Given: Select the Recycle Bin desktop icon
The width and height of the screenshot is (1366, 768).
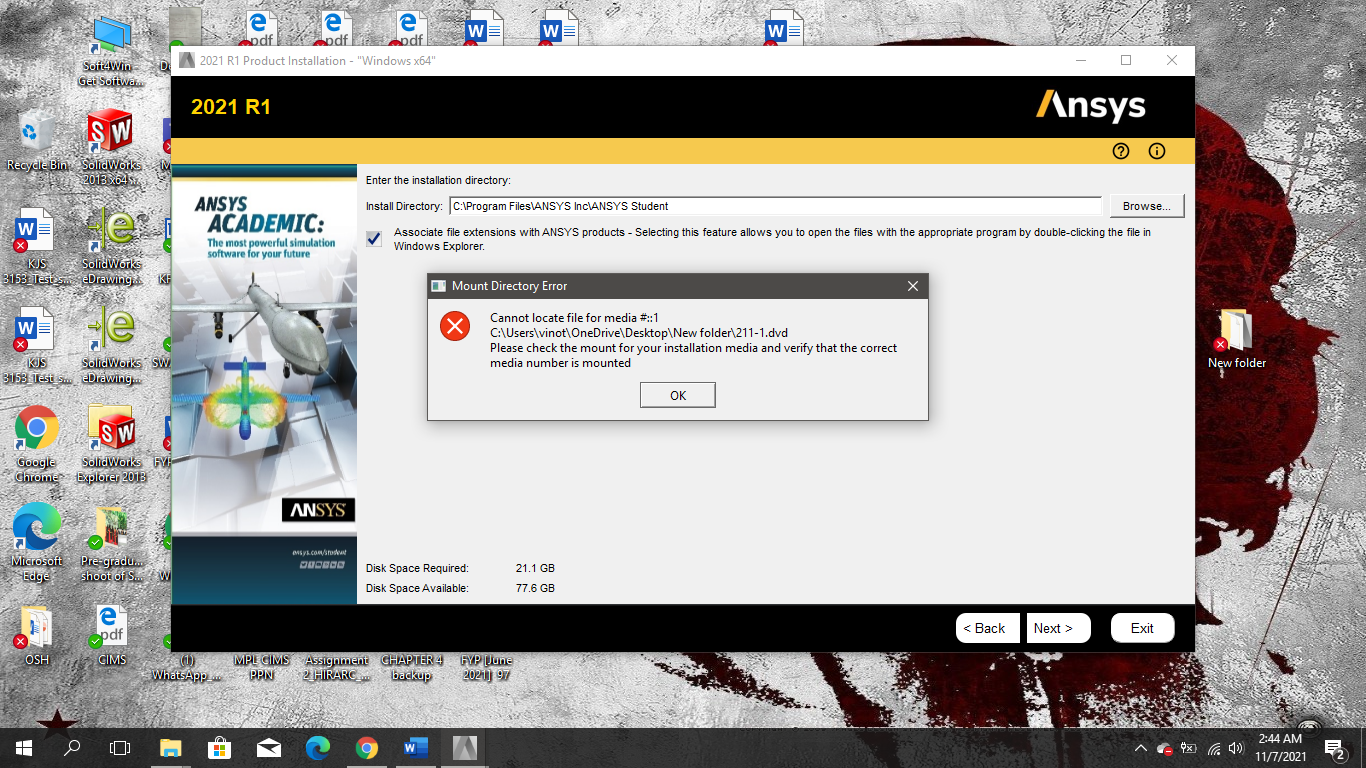Looking at the screenshot, I should [37, 141].
